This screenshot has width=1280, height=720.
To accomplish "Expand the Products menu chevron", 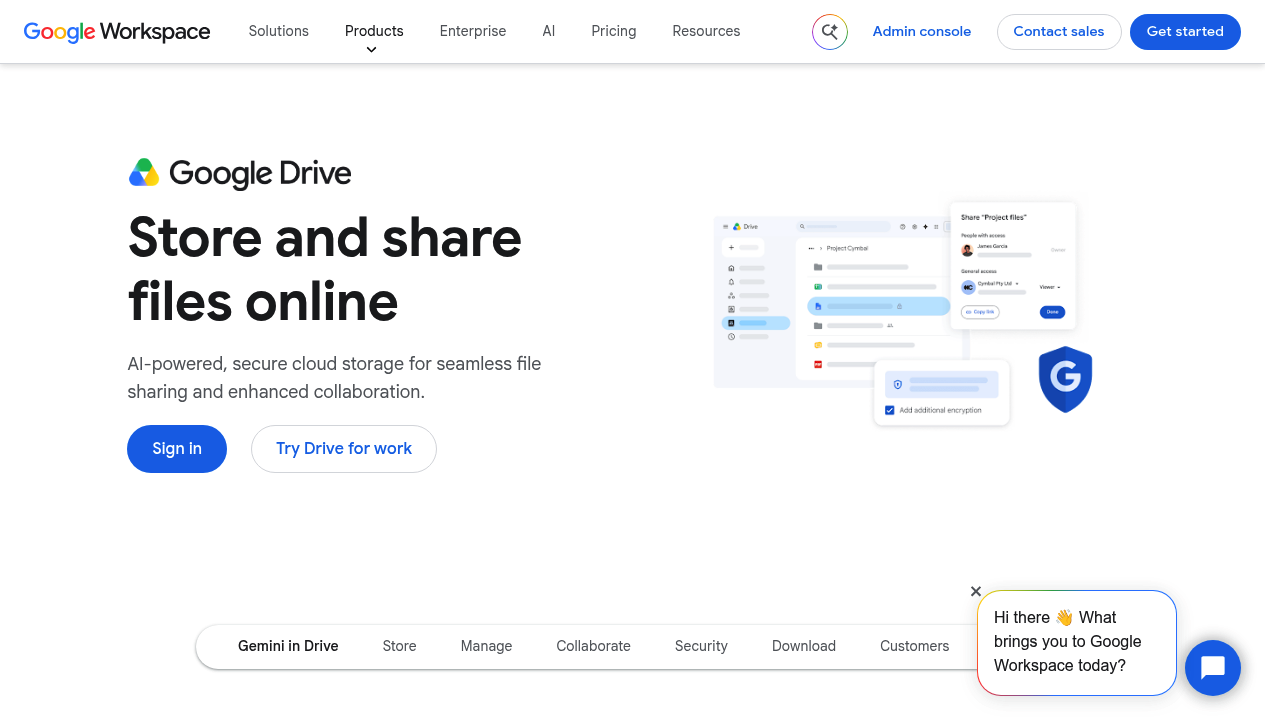I will (372, 50).
